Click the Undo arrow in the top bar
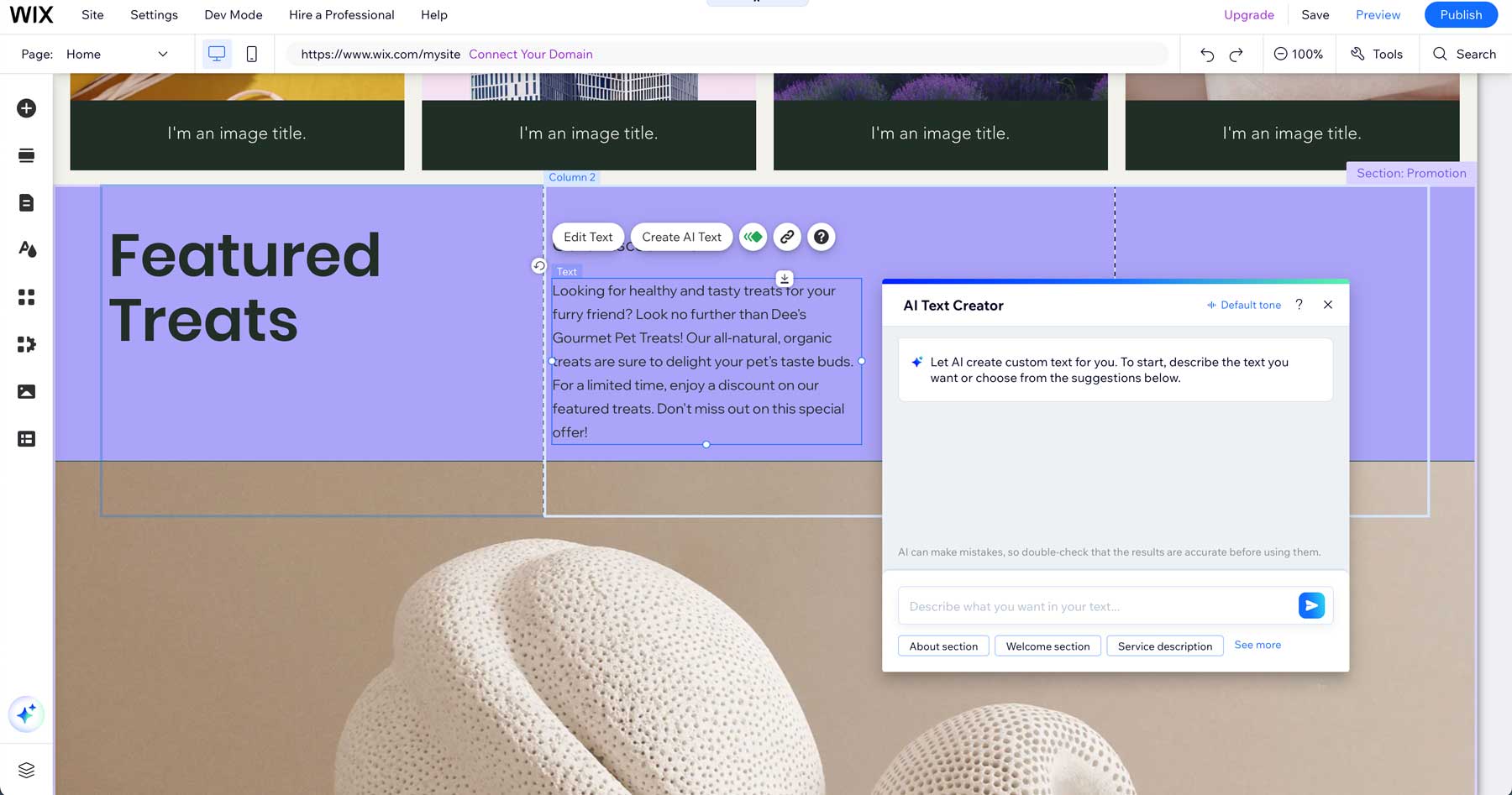The height and width of the screenshot is (795, 1512). click(x=1206, y=54)
